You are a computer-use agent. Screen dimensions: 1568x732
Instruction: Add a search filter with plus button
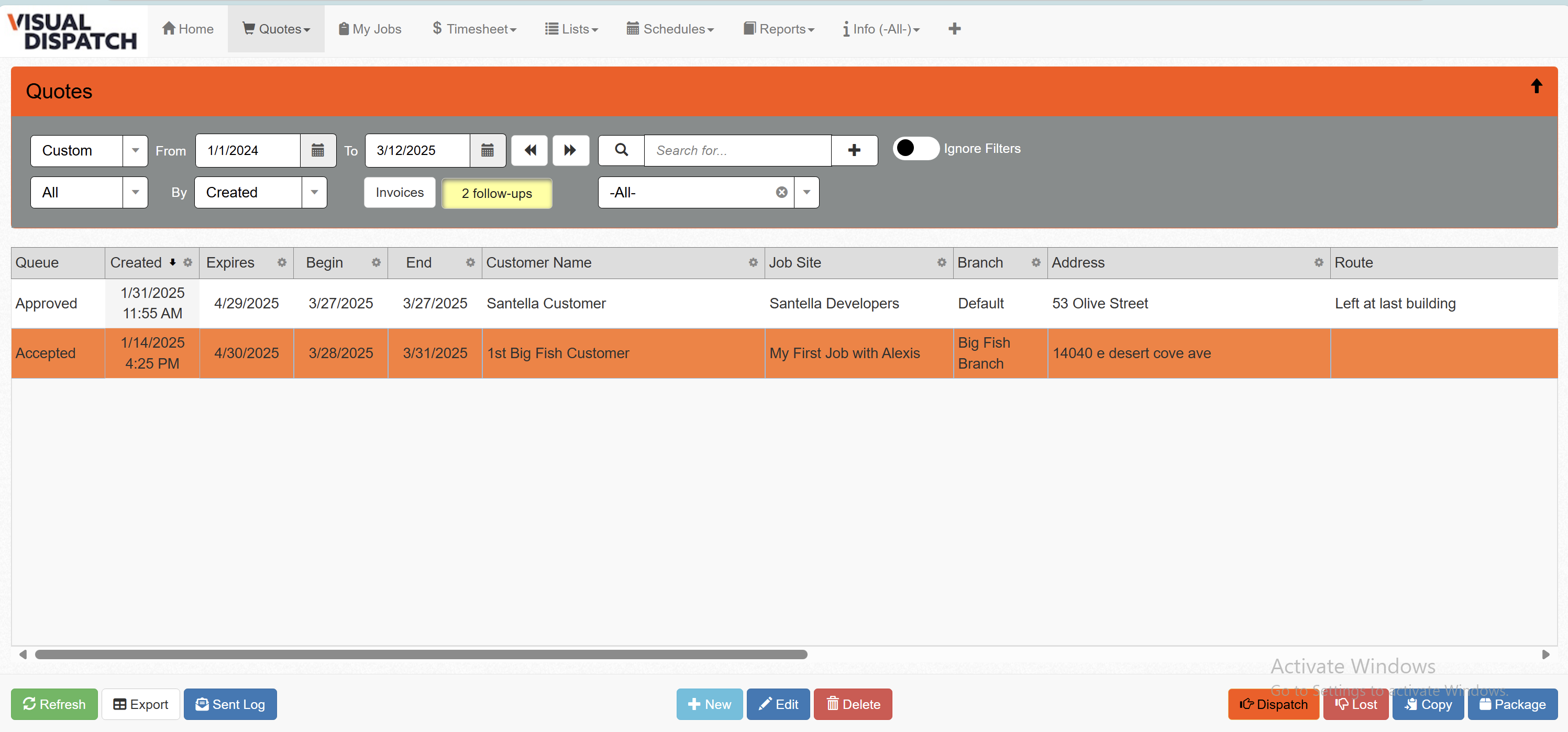(854, 150)
